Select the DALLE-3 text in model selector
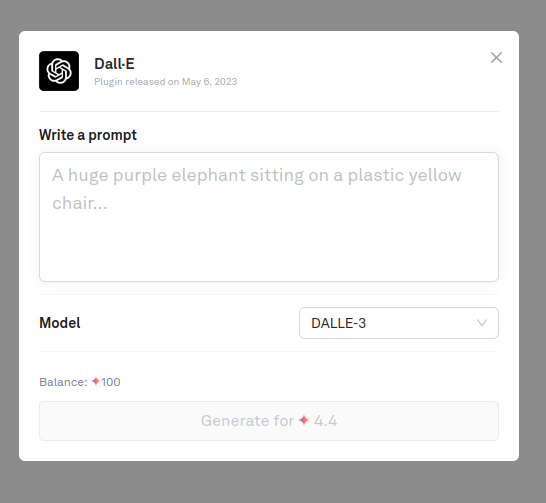Image resolution: width=546 pixels, height=503 pixels. [x=338, y=323]
